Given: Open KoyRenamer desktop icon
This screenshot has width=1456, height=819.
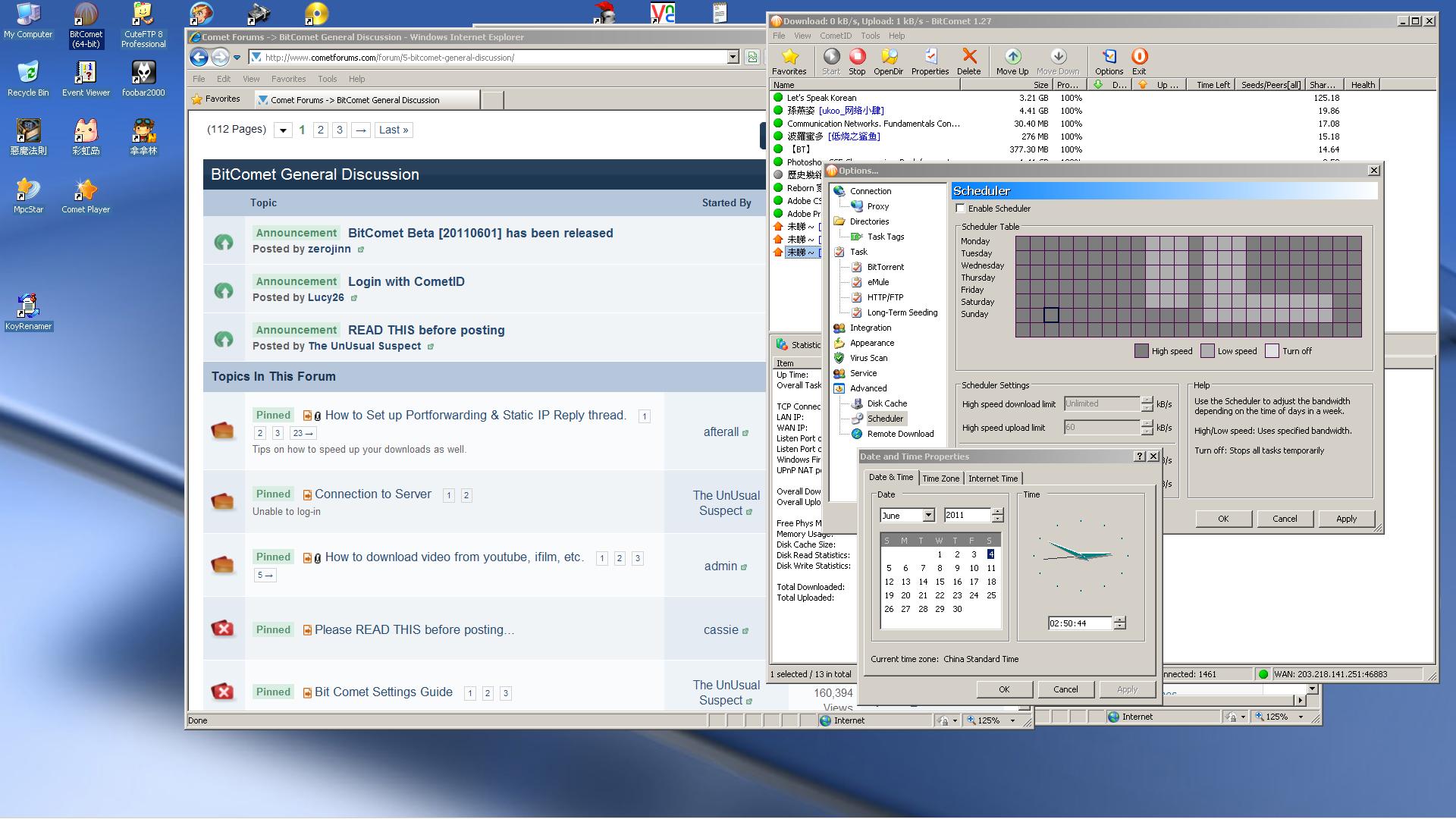Looking at the screenshot, I should pos(28,312).
